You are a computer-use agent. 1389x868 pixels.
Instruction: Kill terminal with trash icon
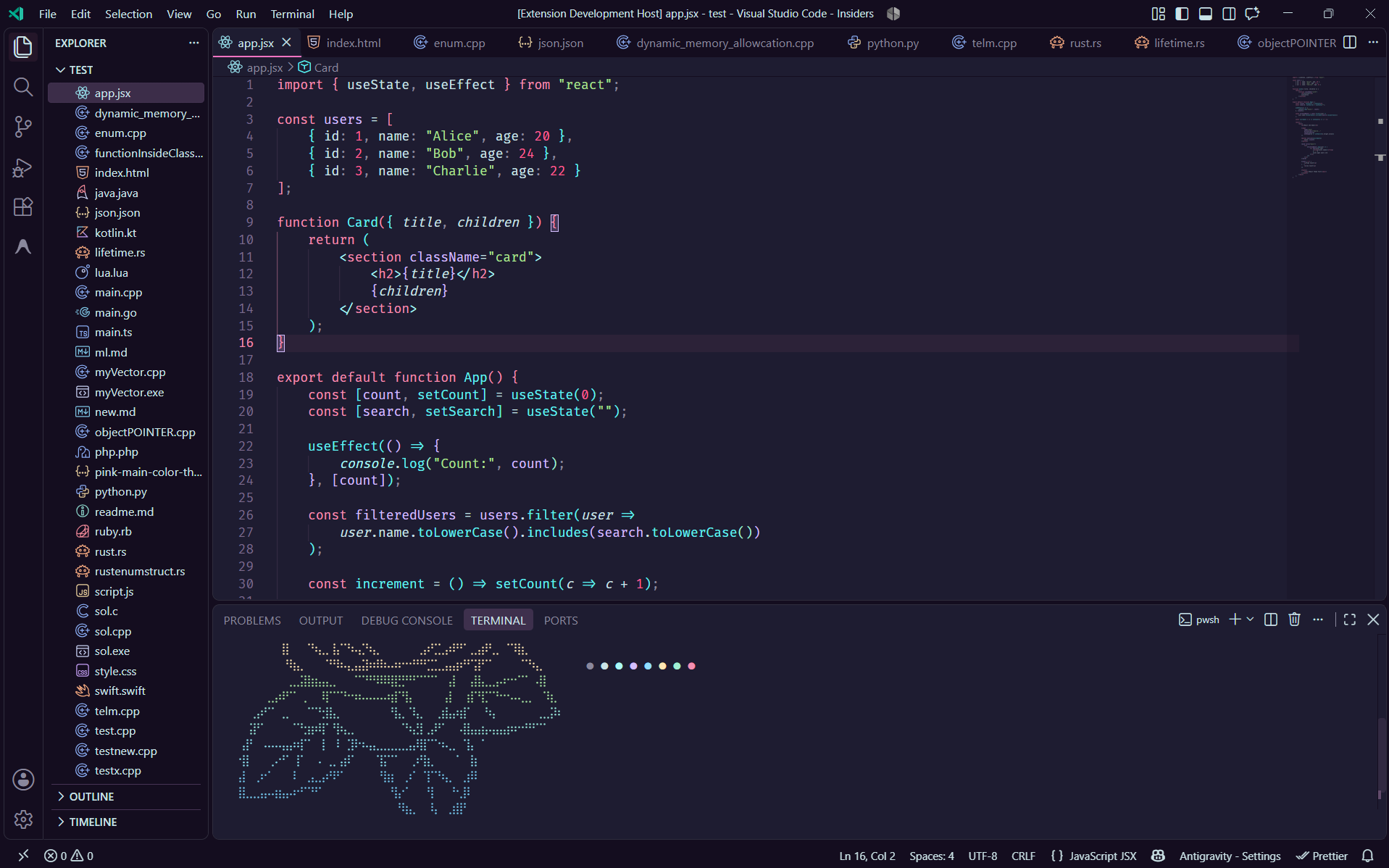click(x=1295, y=619)
